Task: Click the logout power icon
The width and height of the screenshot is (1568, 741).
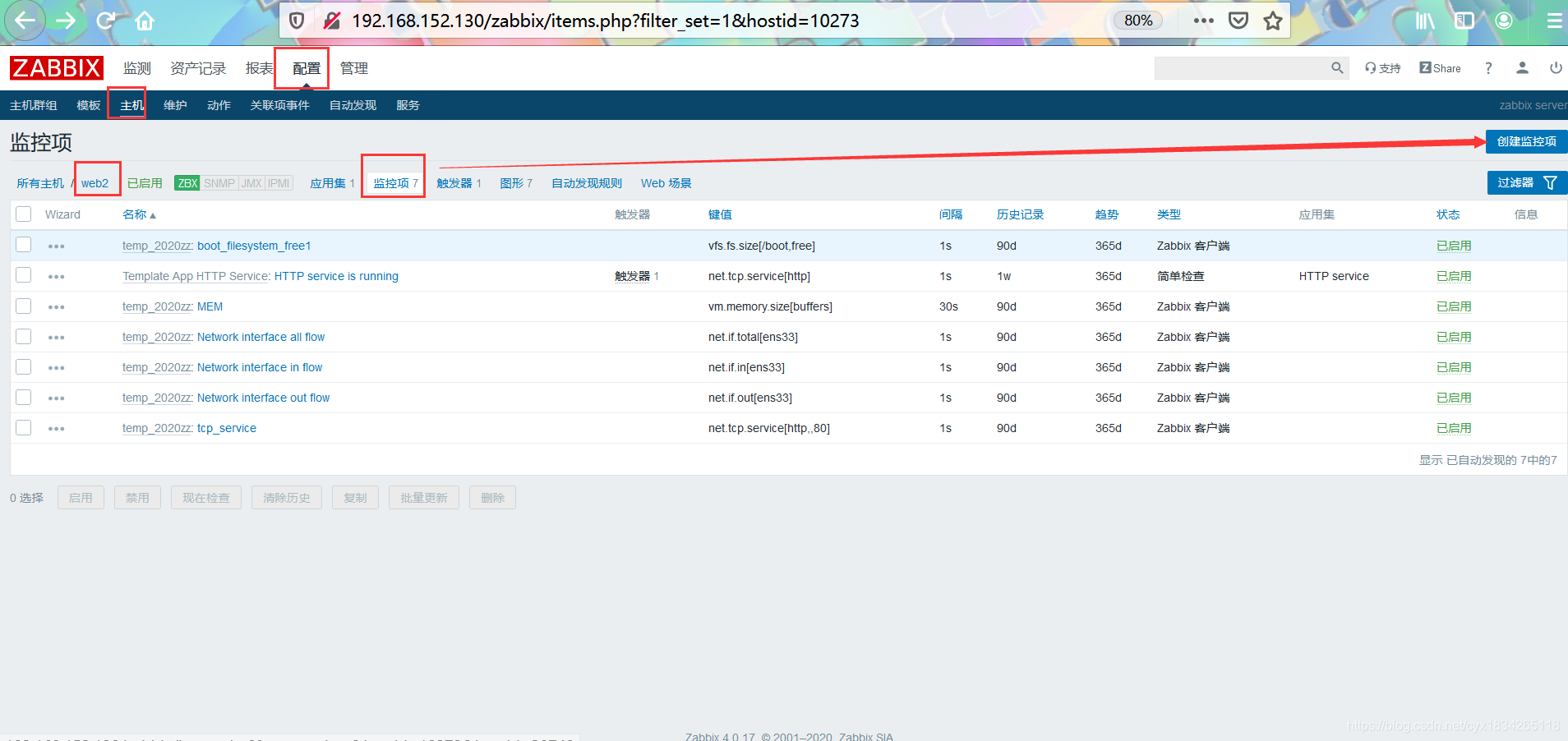Action: pos(1556,68)
